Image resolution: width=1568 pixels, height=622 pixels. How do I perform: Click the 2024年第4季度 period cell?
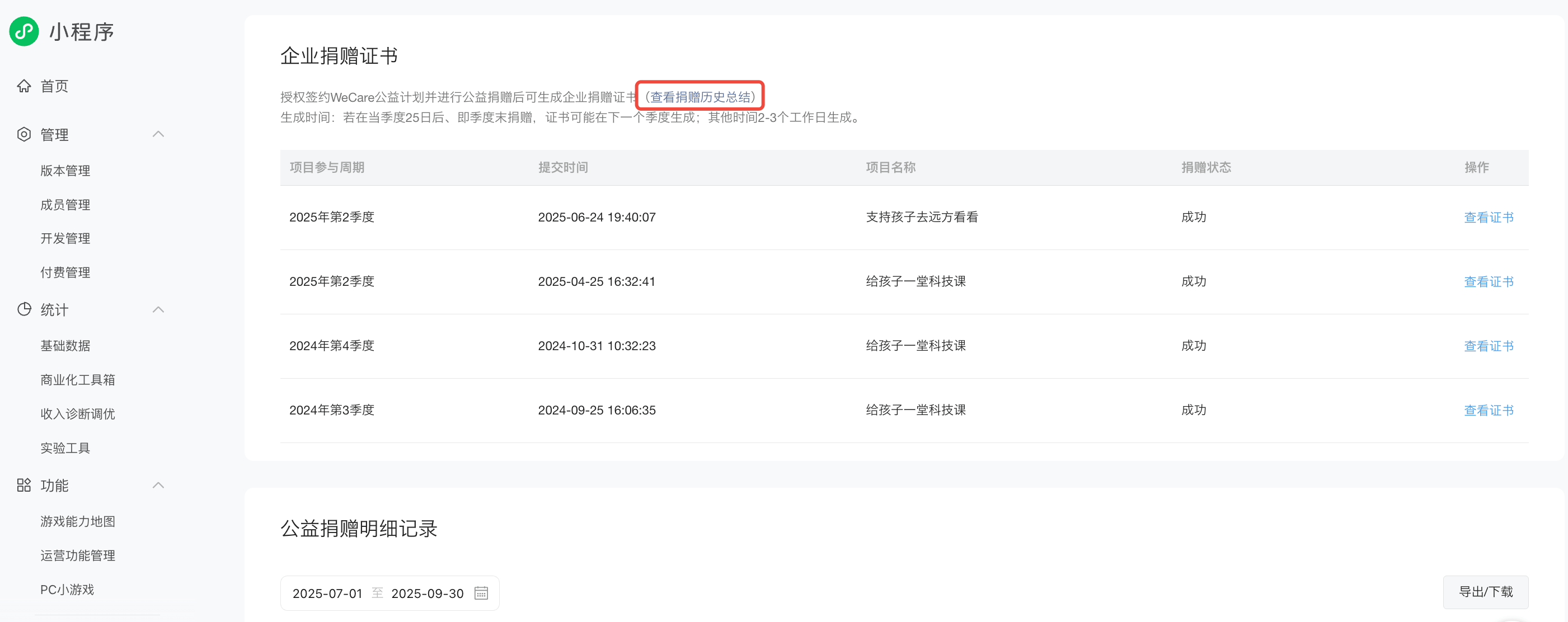coord(332,346)
